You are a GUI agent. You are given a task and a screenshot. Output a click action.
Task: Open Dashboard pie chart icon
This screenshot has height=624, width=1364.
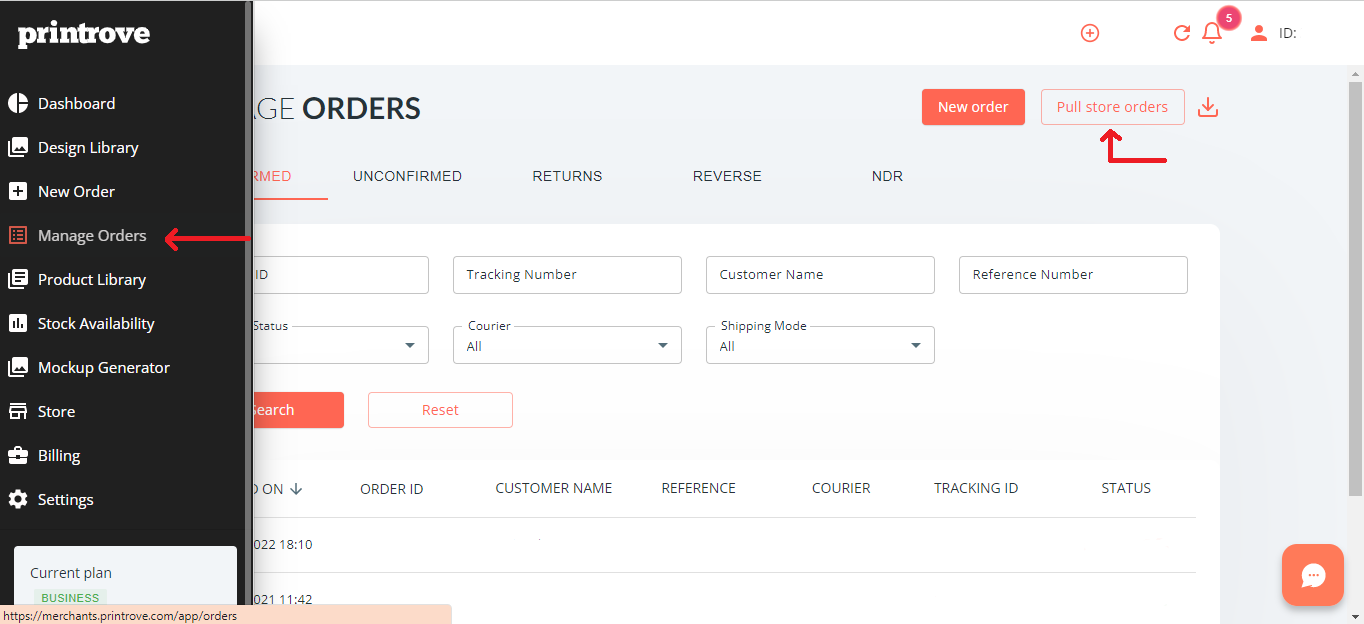click(18, 103)
